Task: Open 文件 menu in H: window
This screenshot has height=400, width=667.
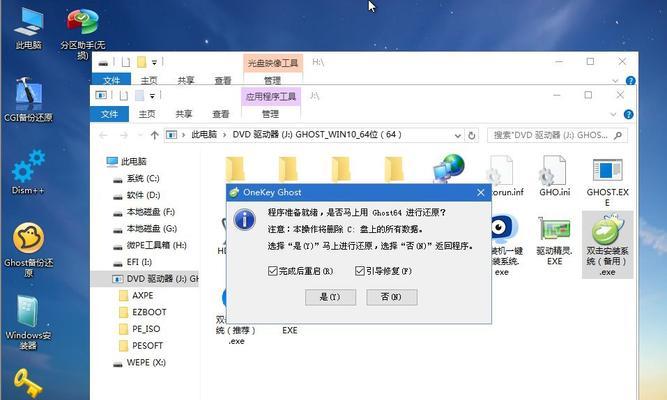Action: pos(111,80)
